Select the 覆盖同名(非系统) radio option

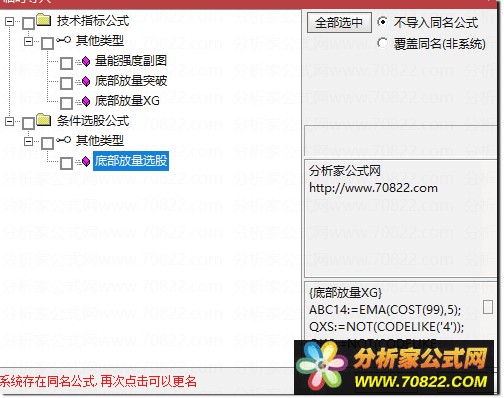coord(383,43)
